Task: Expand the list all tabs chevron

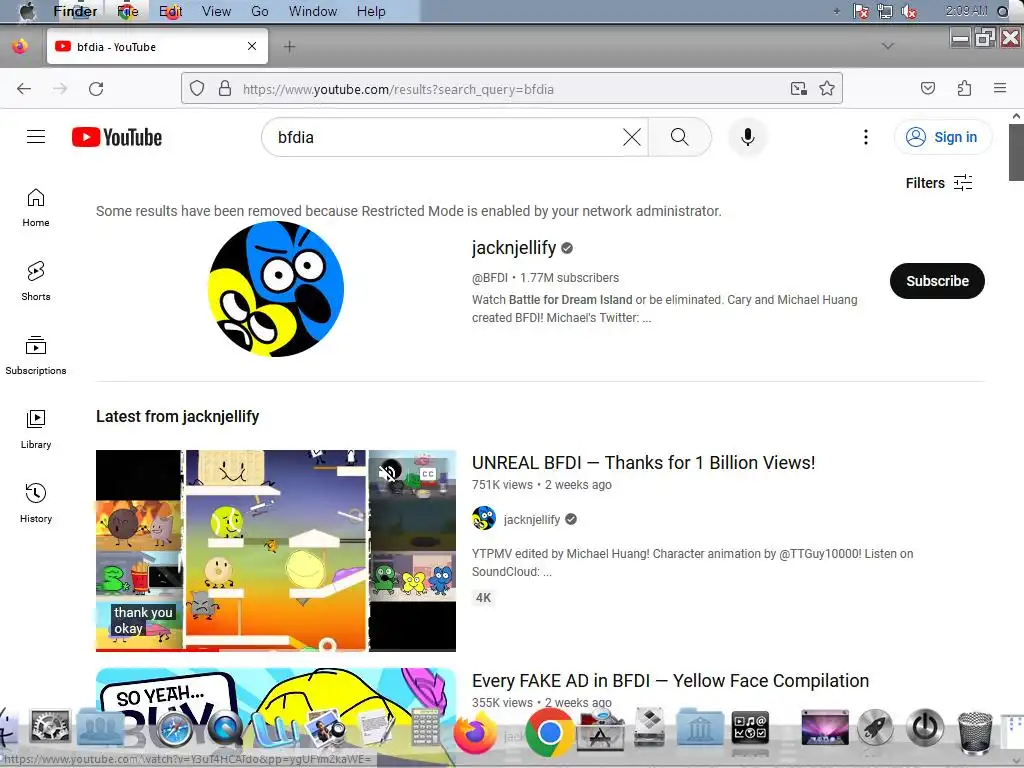Action: (x=888, y=46)
